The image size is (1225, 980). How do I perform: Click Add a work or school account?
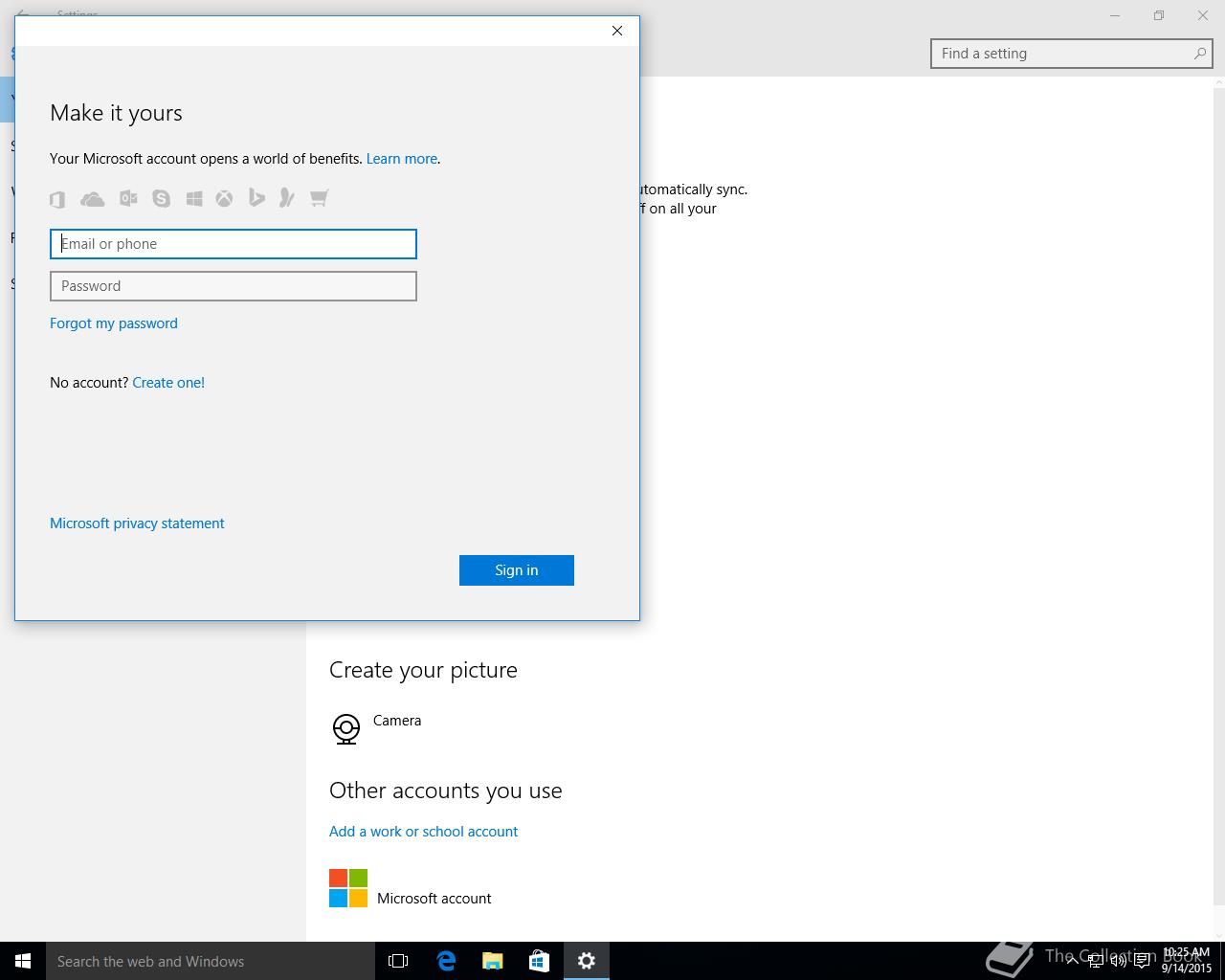pos(423,832)
